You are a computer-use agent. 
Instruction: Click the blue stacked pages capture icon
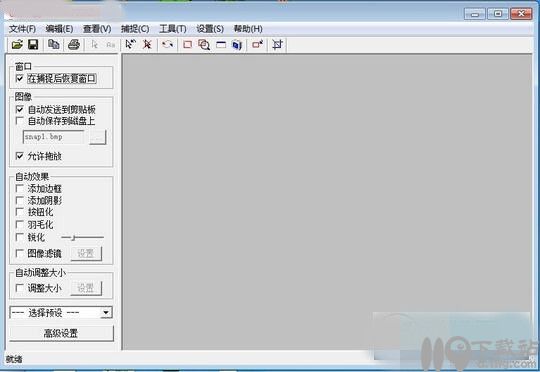click(237, 45)
